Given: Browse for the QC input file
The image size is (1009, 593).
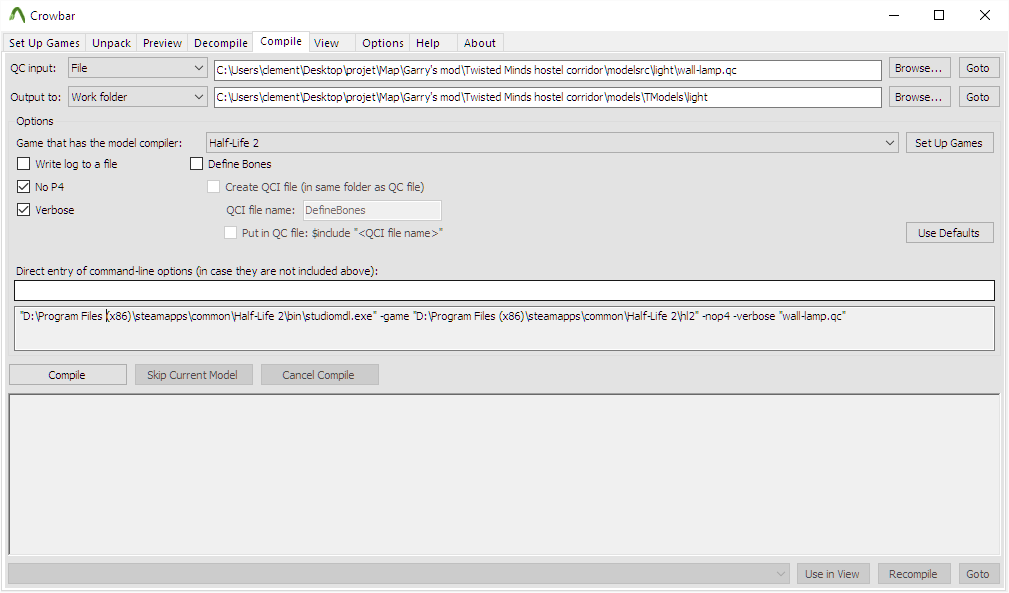Looking at the screenshot, I should click(x=919, y=68).
